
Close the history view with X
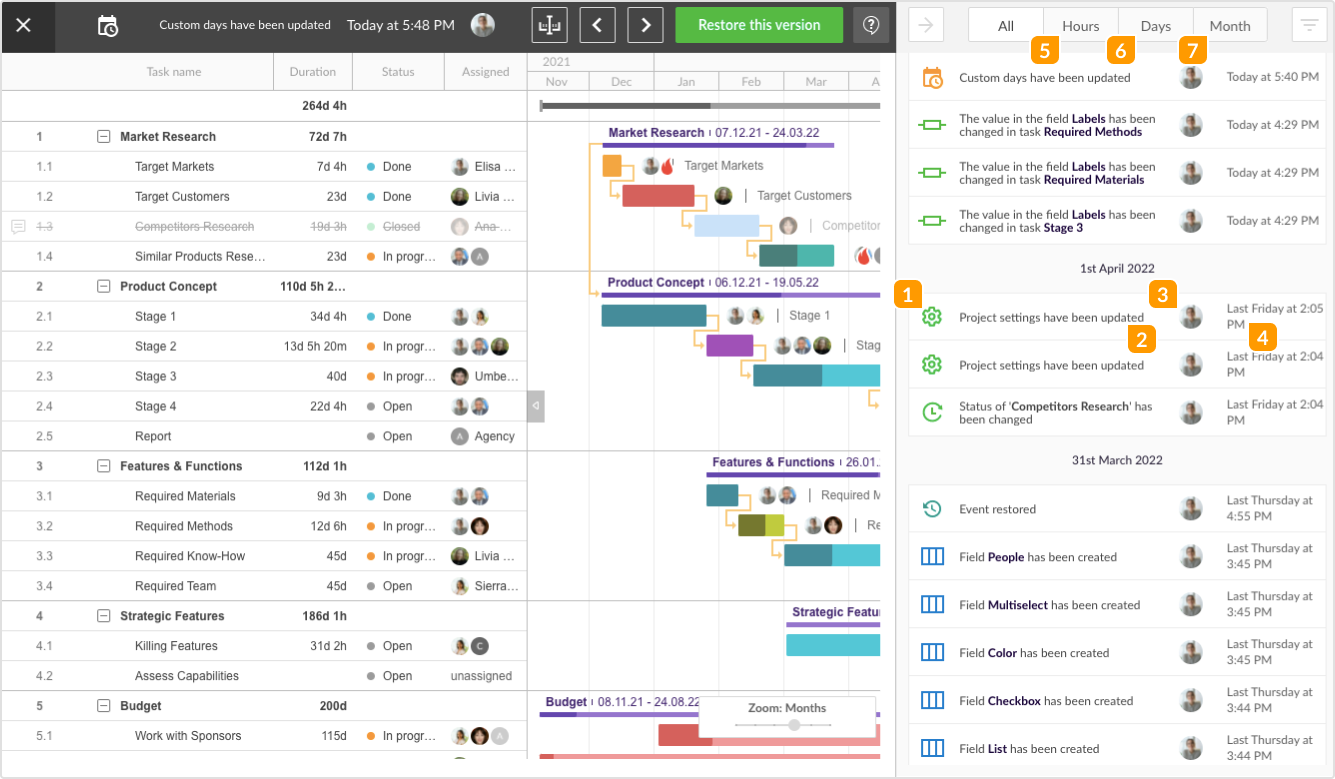pyautogui.click(x=24, y=25)
